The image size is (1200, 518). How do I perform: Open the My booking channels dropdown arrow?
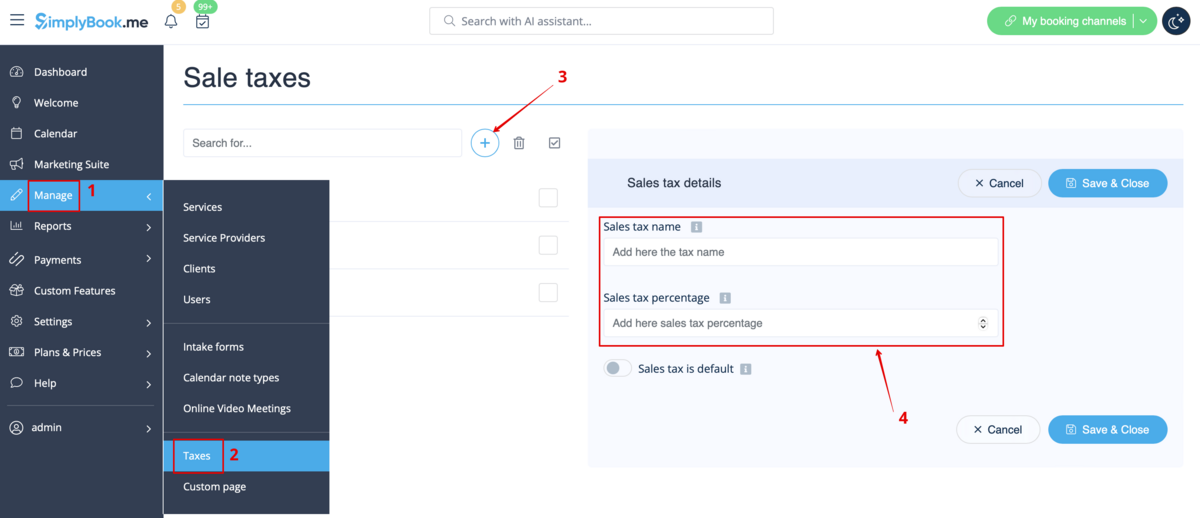click(1145, 21)
